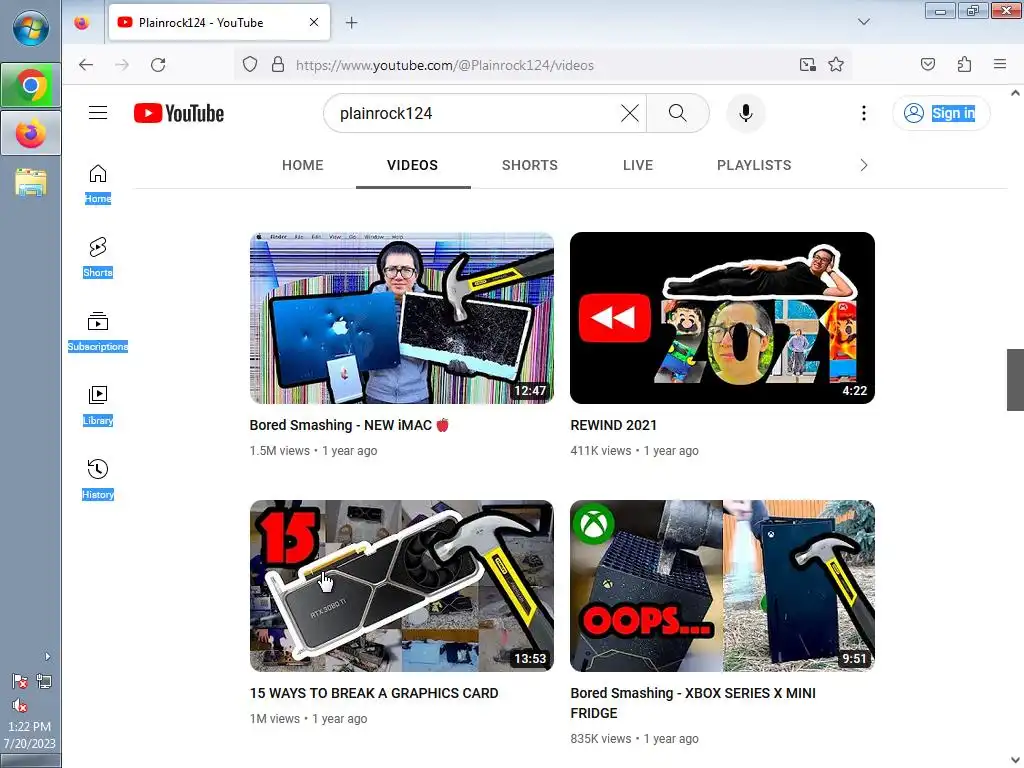
Task: Click the scrollbar down arrow
Action: coord(1015,760)
